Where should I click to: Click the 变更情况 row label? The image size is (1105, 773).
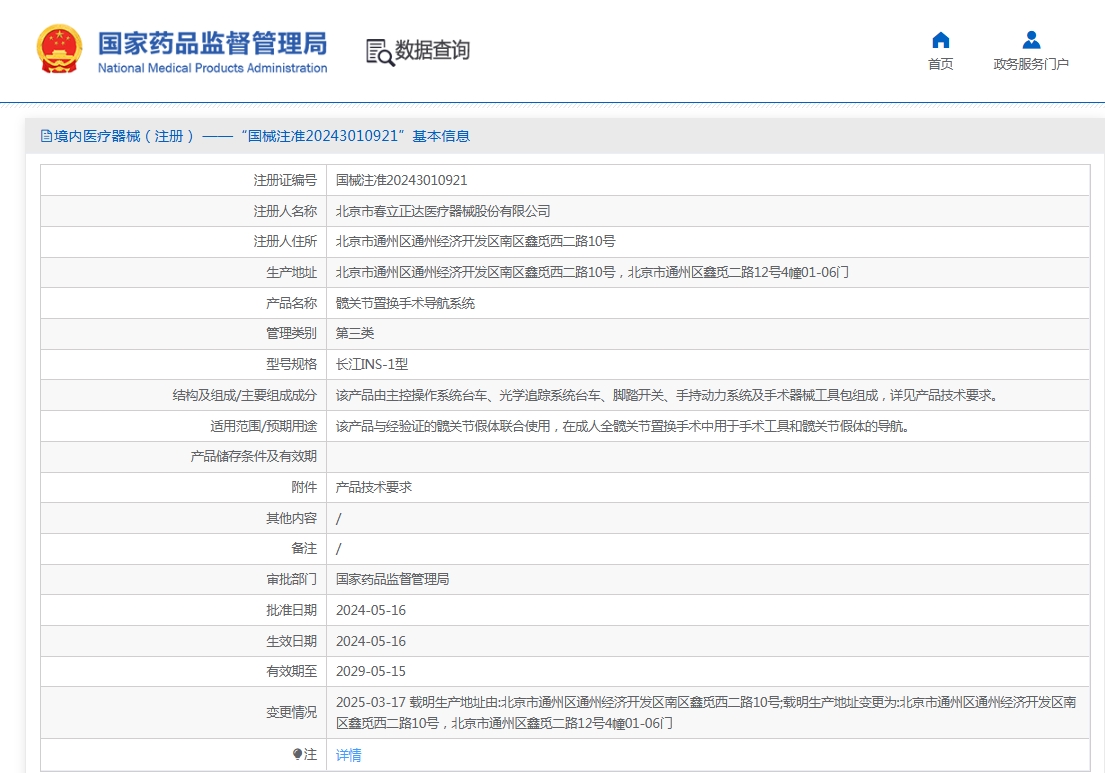coord(291,712)
